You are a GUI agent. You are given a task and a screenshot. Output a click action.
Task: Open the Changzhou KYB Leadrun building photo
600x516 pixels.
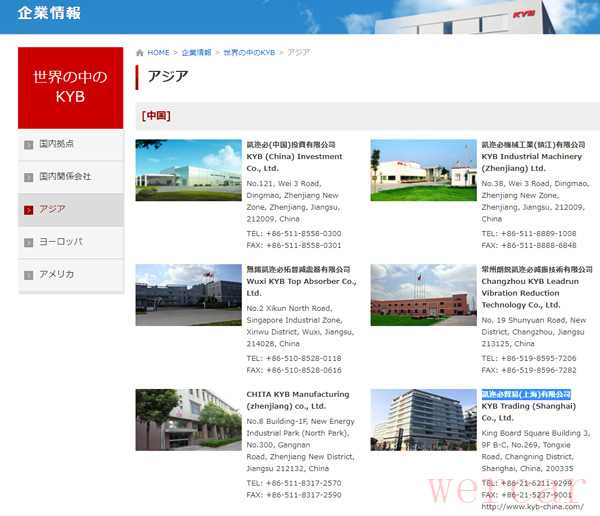[x=423, y=295]
